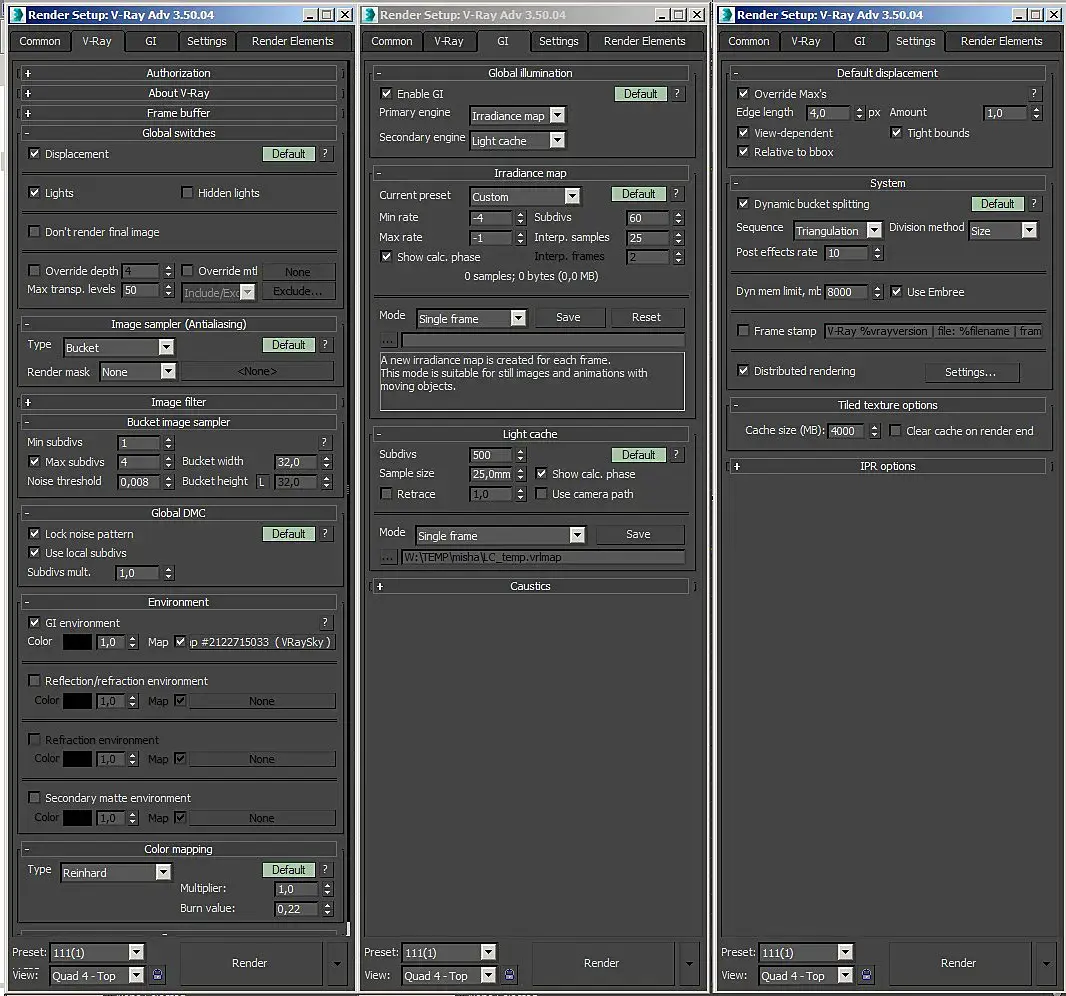Enable the Retrace checkbox in Light cache

point(386,494)
